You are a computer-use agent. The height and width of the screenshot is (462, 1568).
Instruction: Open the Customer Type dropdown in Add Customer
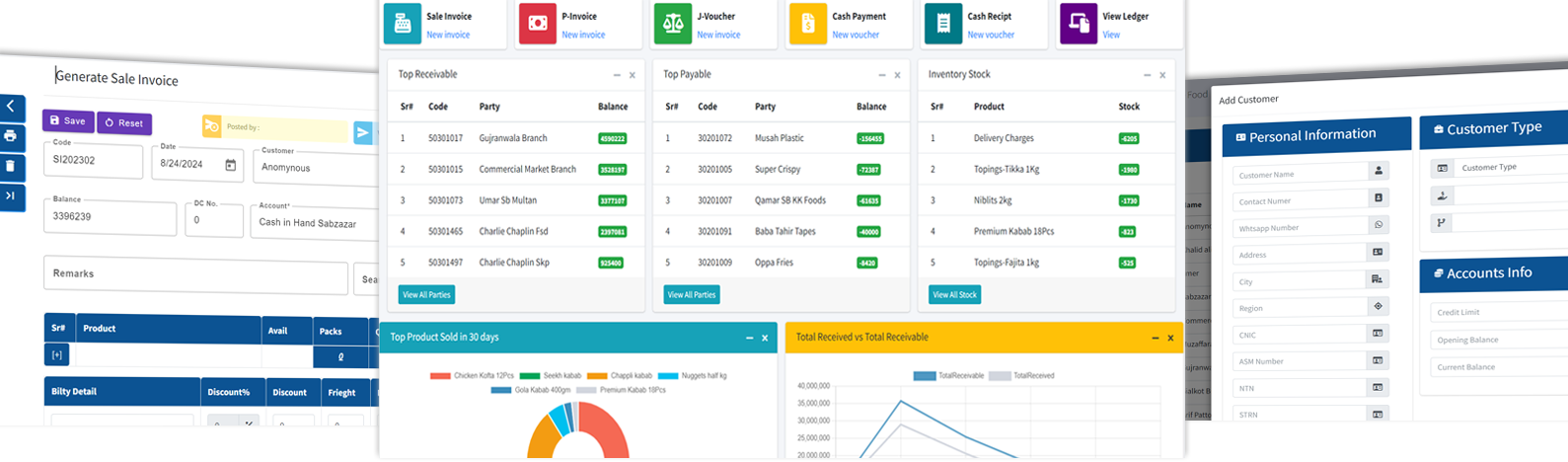pyautogui.click(x=1511, y=167)
